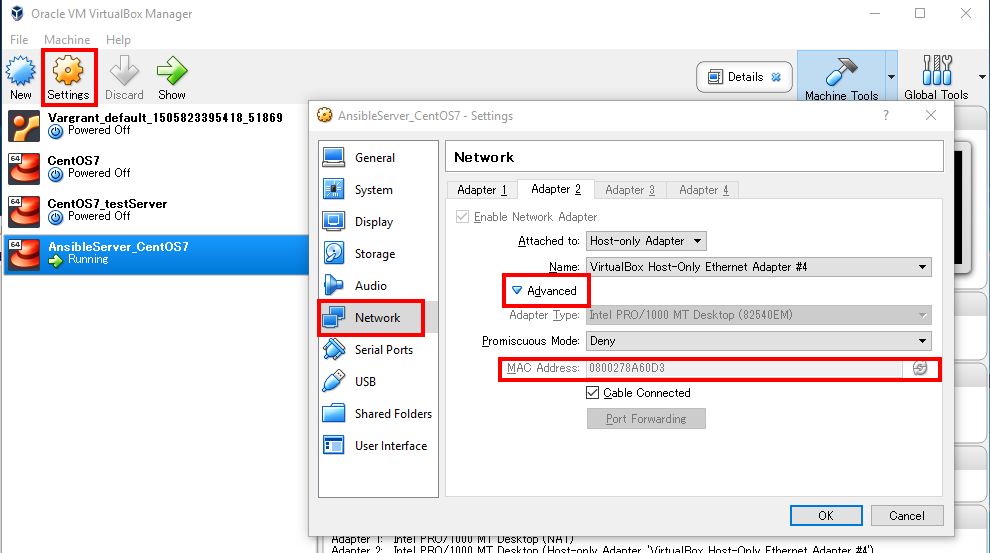Open Global Tools icon
The height and width of the screenshot is (553, 990).
936,70
